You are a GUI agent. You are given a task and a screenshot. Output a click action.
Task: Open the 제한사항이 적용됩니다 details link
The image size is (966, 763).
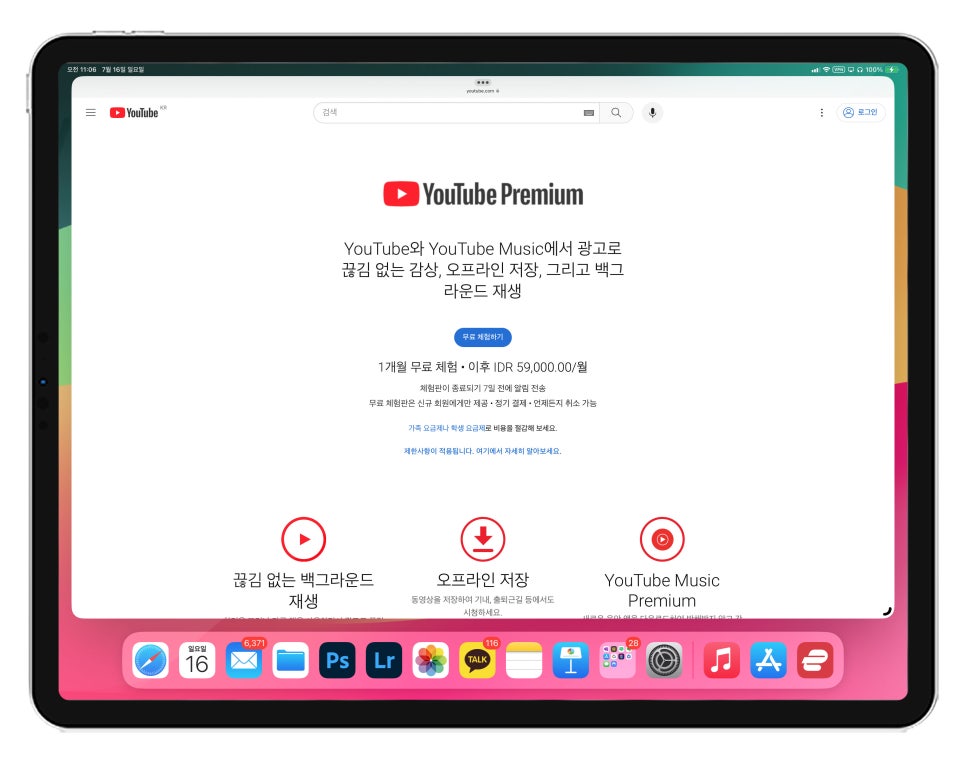[482, 451]
